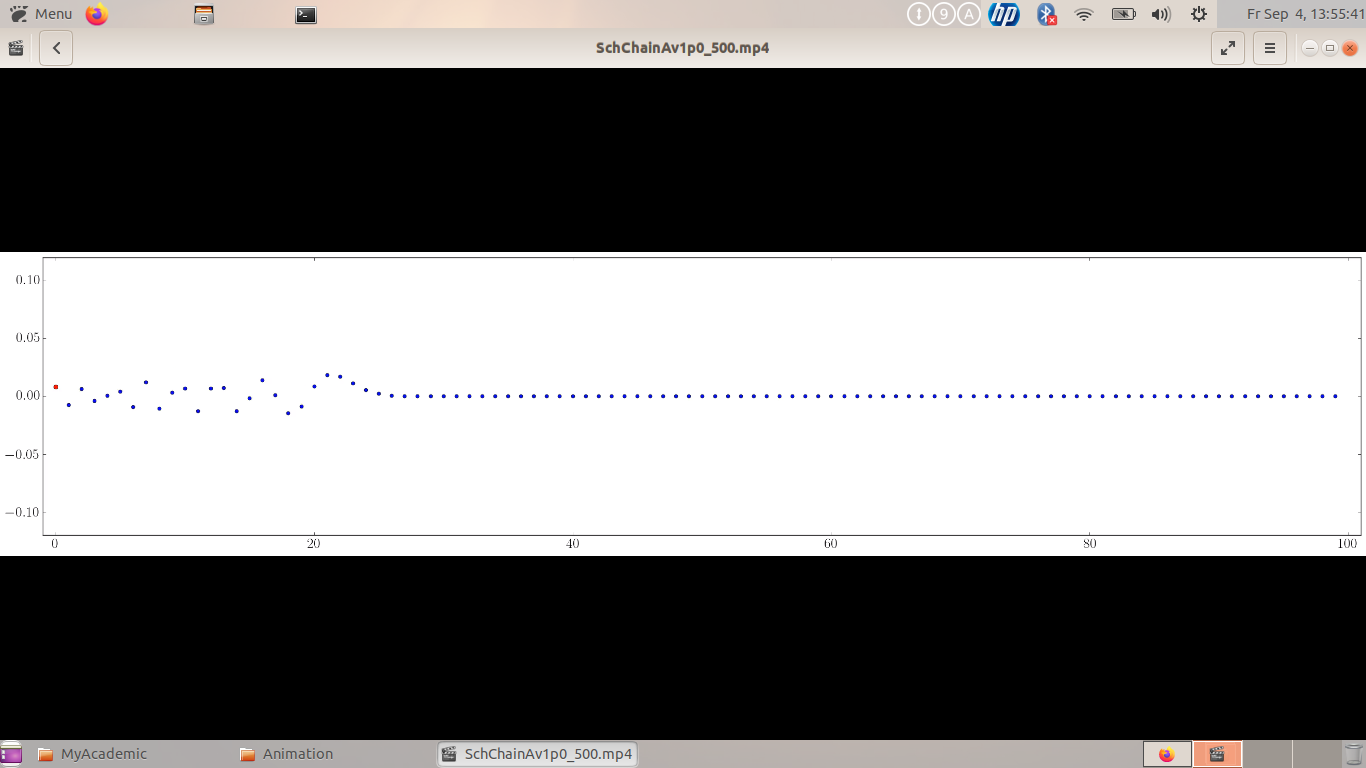Click the circled up-down arrows indicator
The height and width of the screenshot is (768, 1366).
[x=918, y=14]
